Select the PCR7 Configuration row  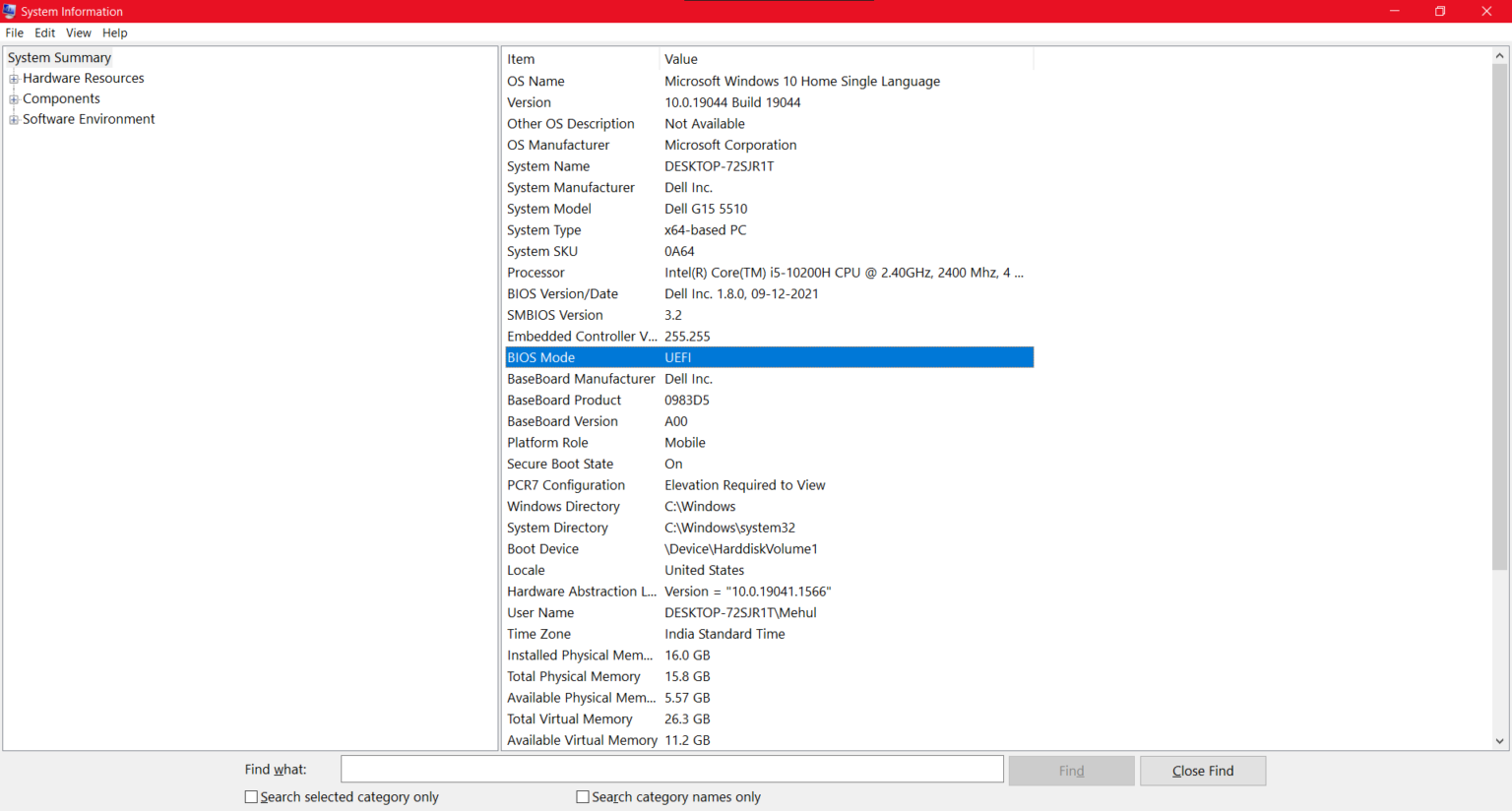pyautogui.click(x=770, y=485)
